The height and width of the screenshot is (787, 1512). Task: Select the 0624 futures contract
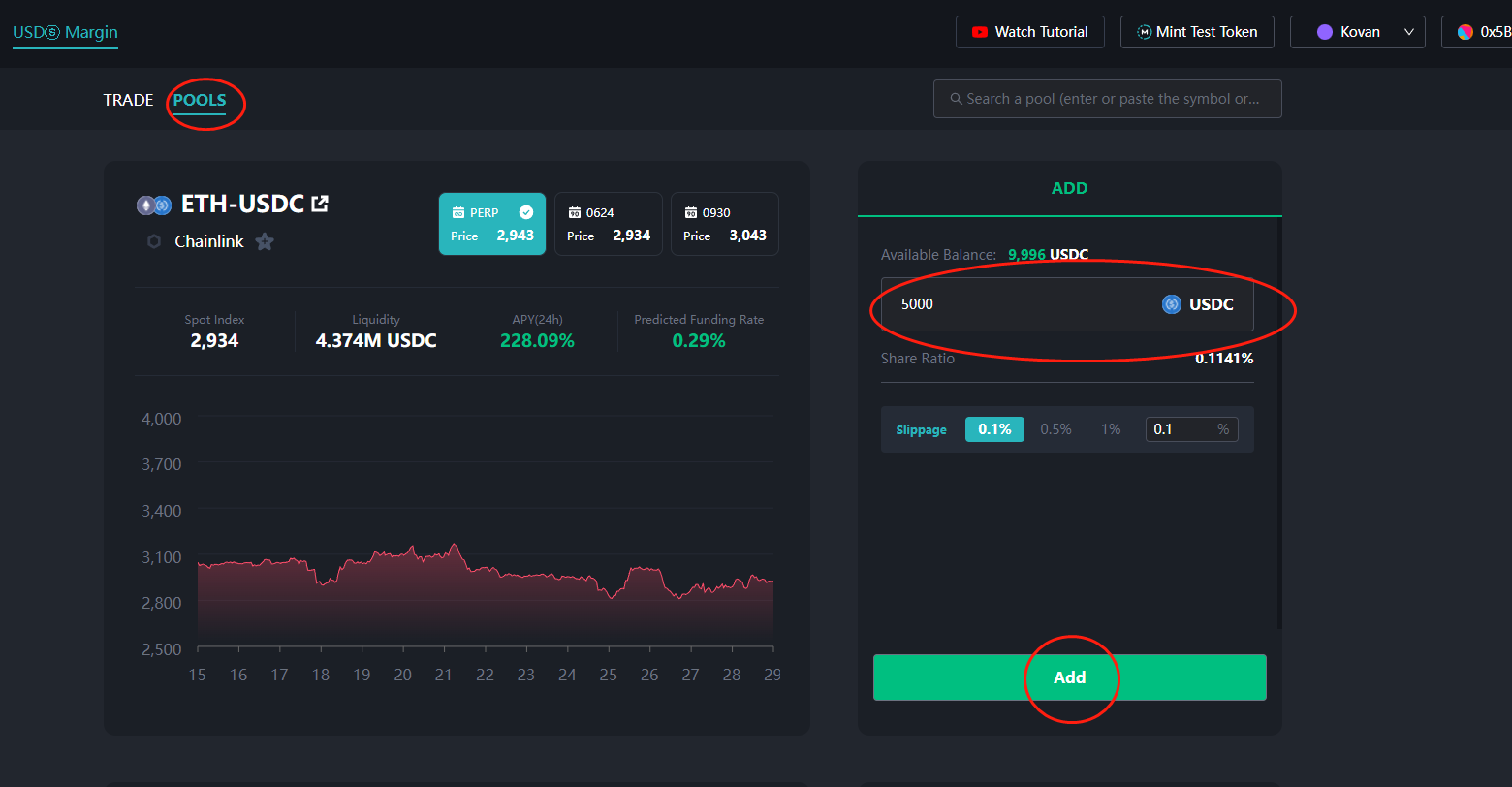[608, 224]
